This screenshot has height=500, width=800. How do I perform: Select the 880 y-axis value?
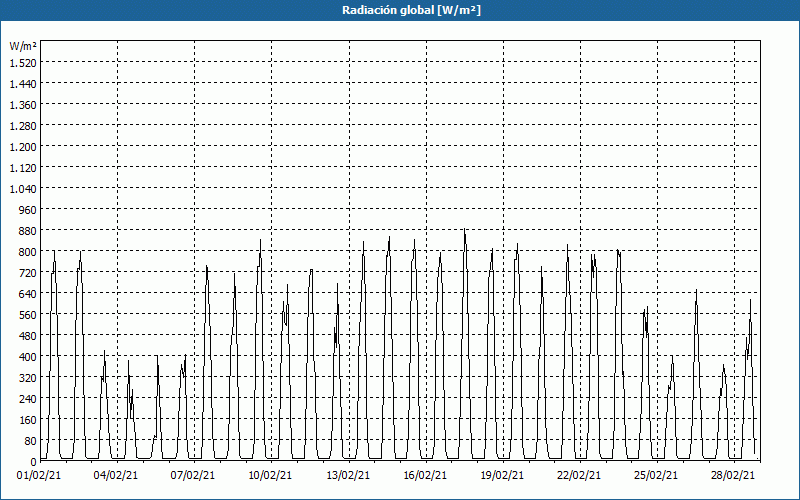pos(28,231)
